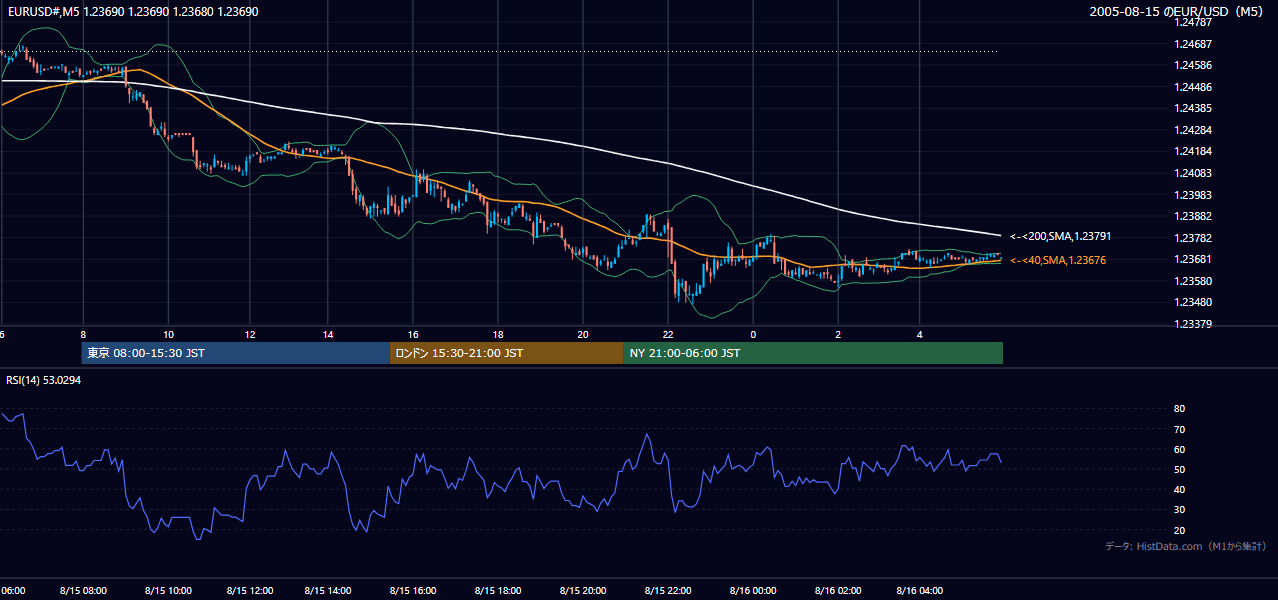The image size is (1278, 600).
Task: Click hour tick 14 under price chart
Action: point(329,335)
